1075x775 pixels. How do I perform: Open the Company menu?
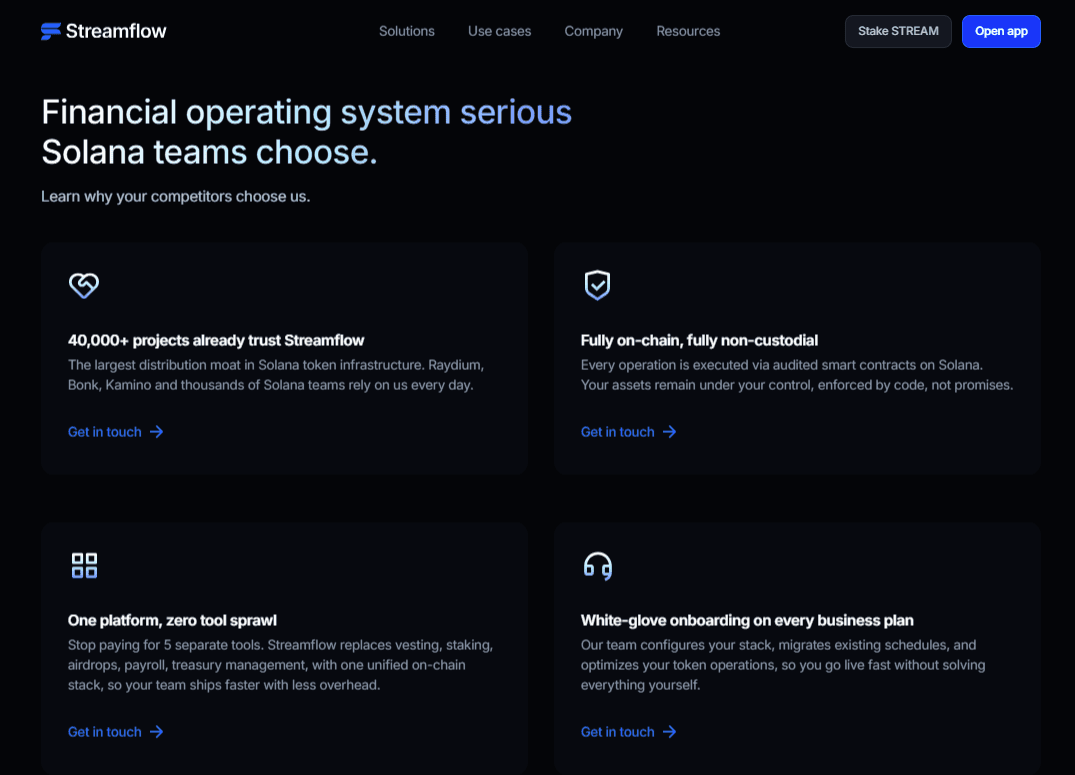[594, 32]
